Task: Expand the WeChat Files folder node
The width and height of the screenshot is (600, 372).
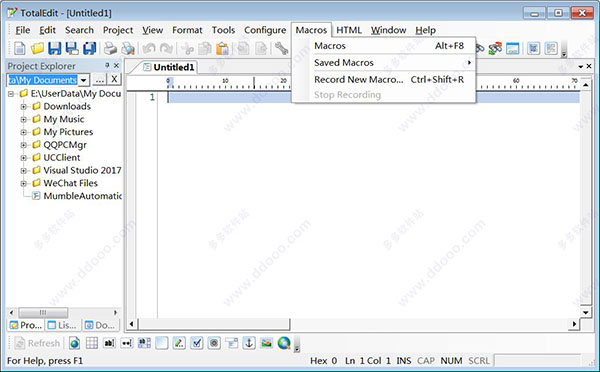Action: pyautogui.click(x=24, y=183)
